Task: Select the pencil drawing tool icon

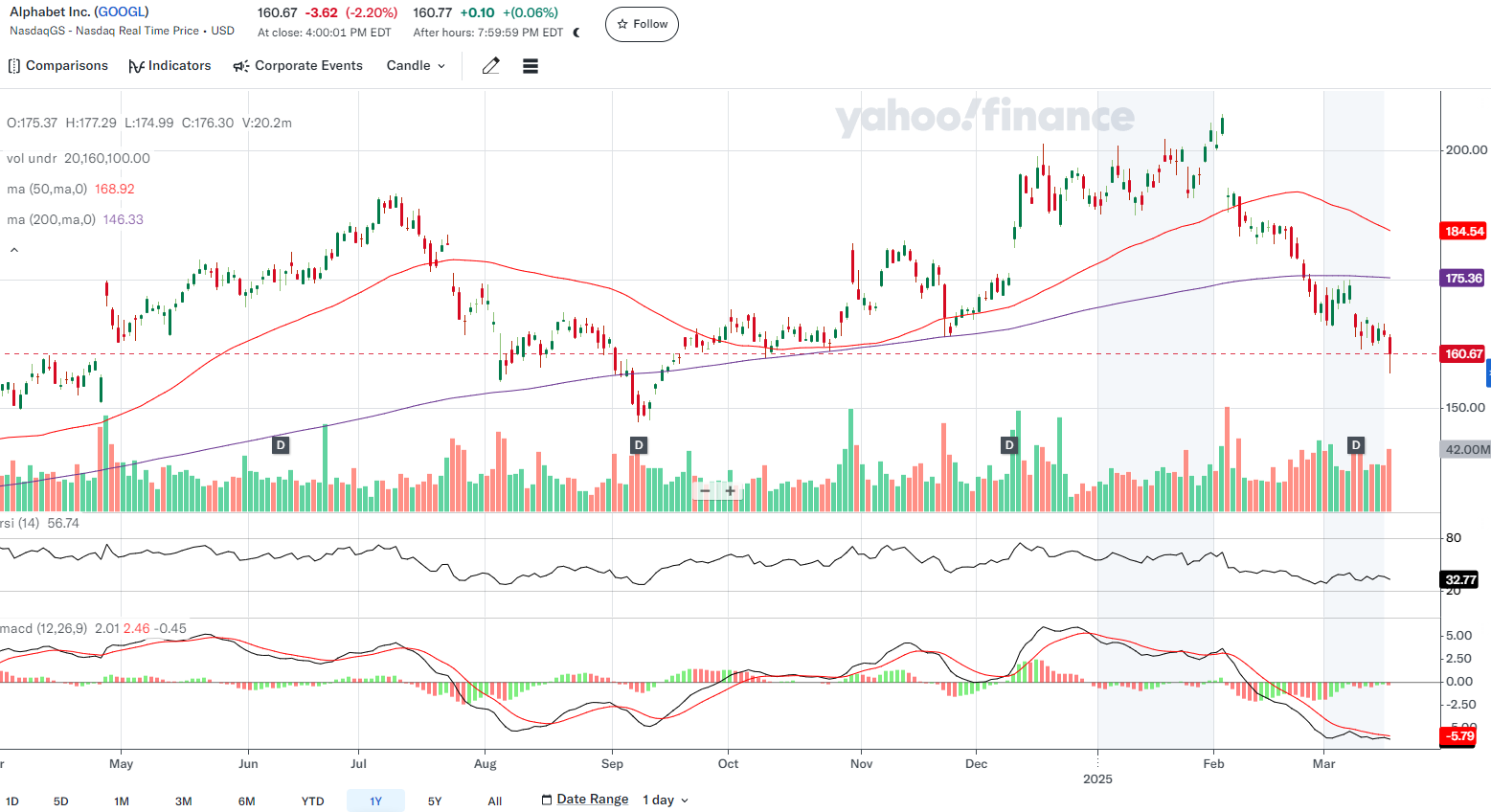Action: pyautogui.click(x=491, y=66)
